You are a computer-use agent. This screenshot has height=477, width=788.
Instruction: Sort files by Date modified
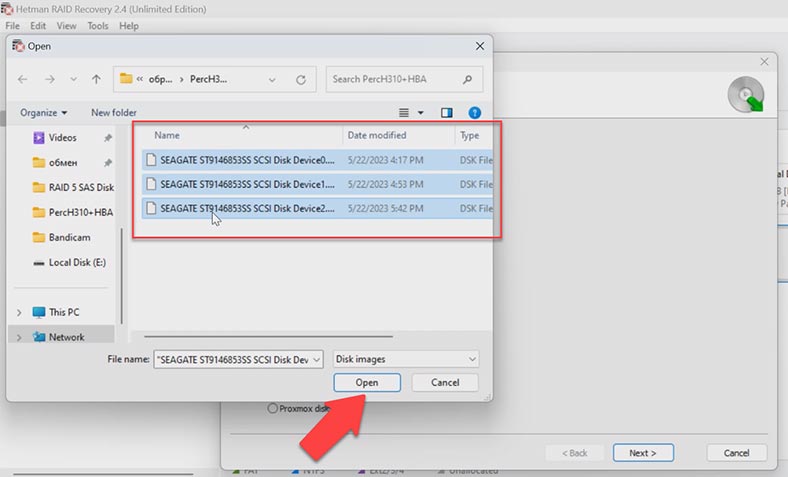(377, 135)
